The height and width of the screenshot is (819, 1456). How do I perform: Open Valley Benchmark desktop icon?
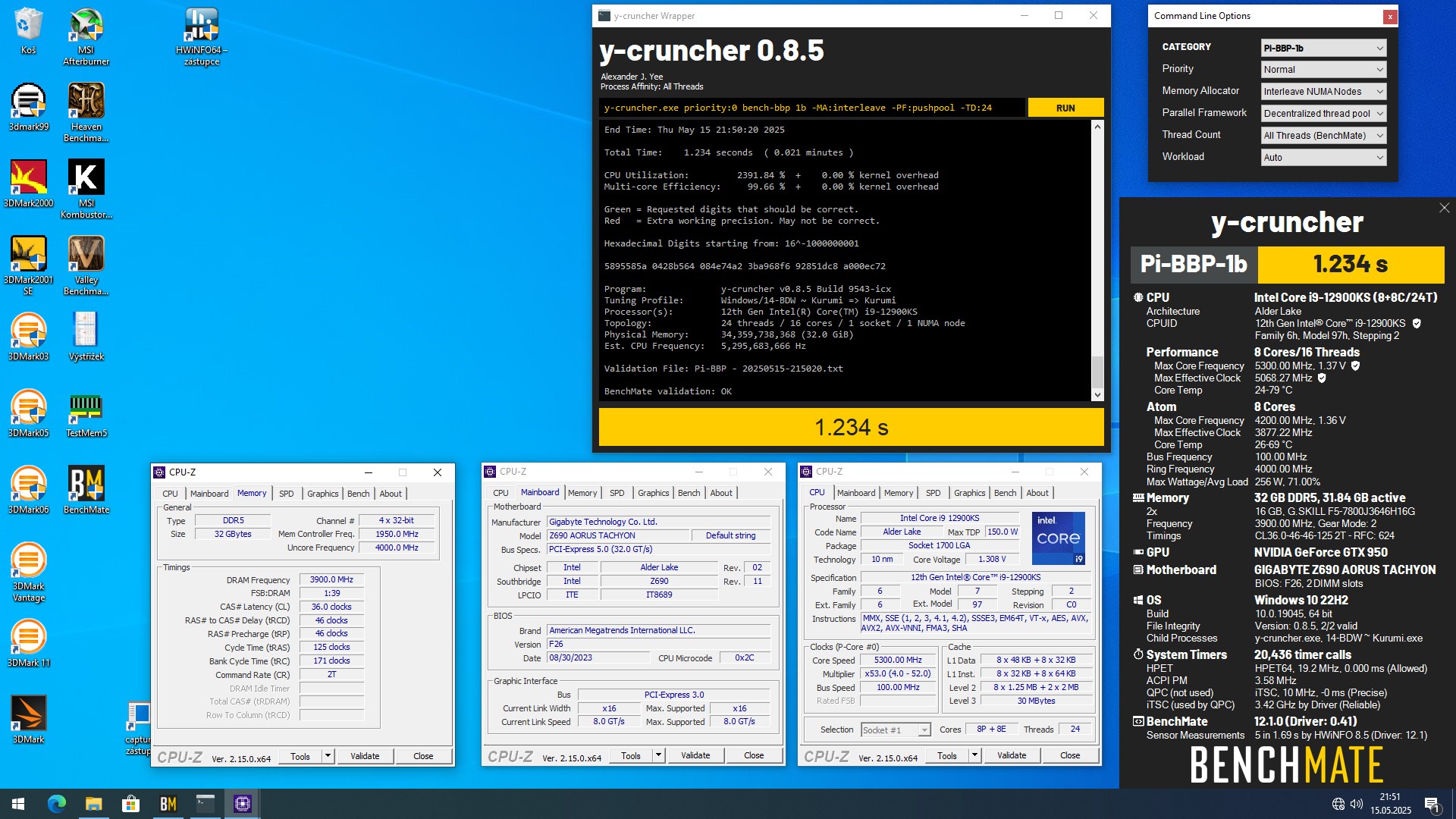pyautogui.click(x=86, y=265)
